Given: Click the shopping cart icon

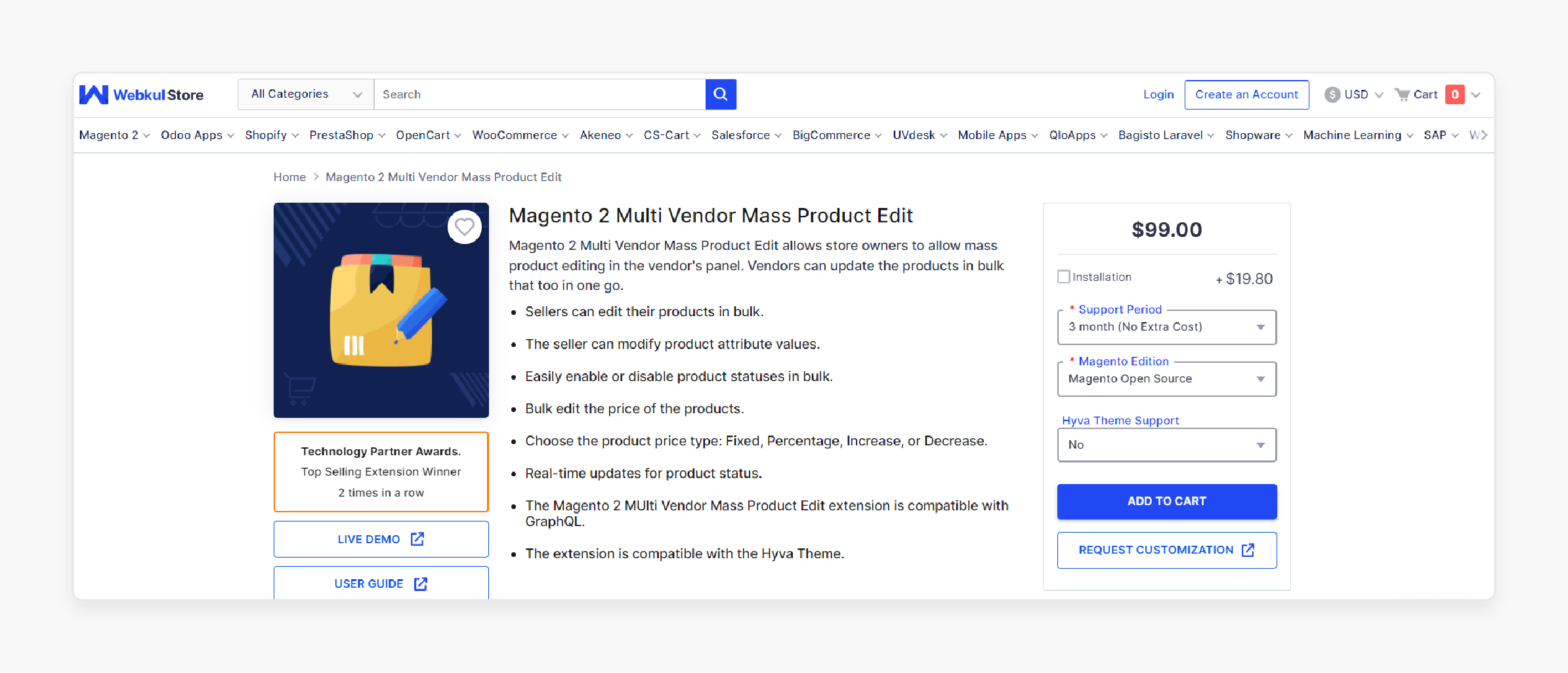Looking at the screenshot, I should click(1402, 94).
